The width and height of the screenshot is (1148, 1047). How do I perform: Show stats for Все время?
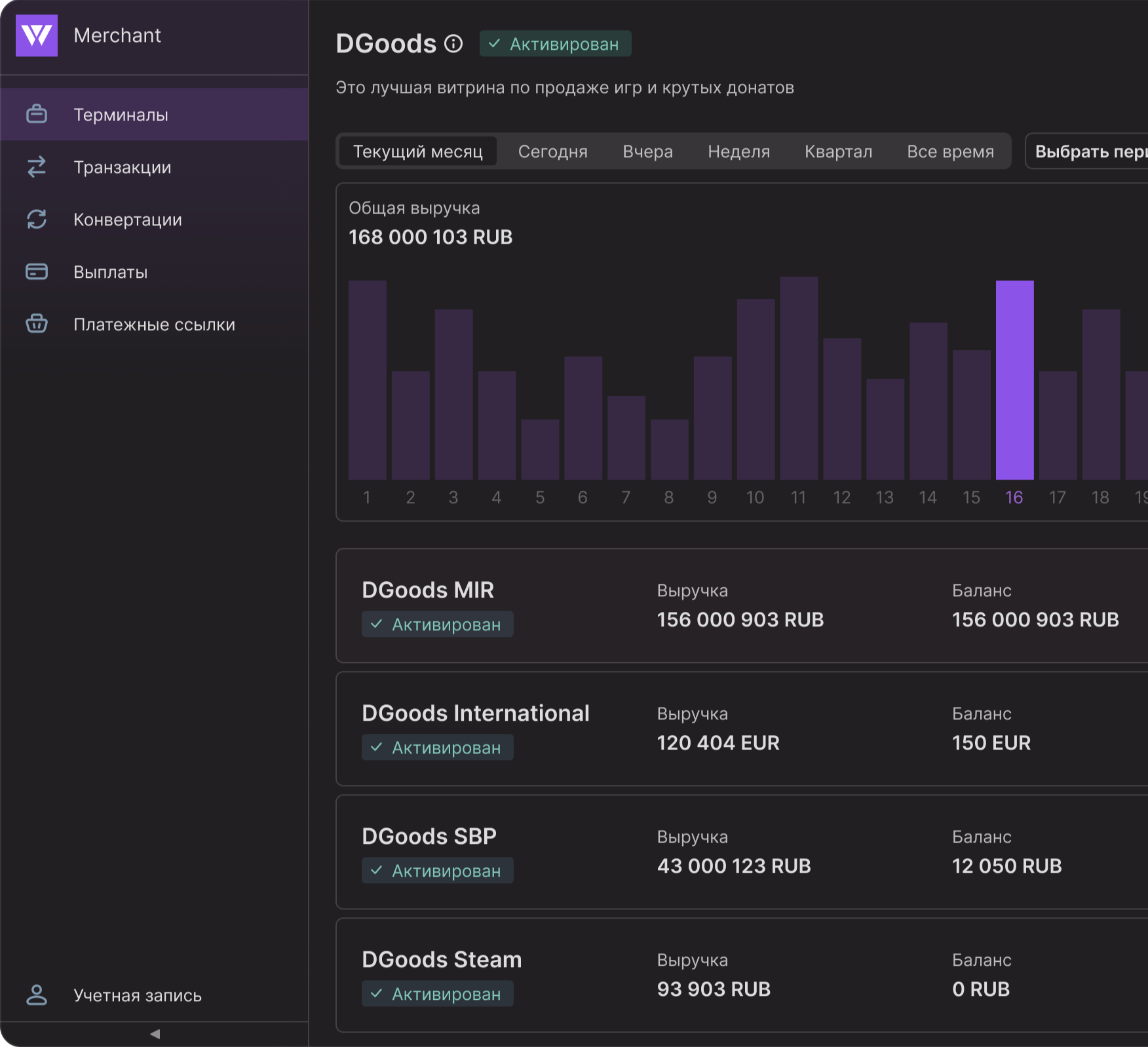pyautogui.click(x=950, y=151)
